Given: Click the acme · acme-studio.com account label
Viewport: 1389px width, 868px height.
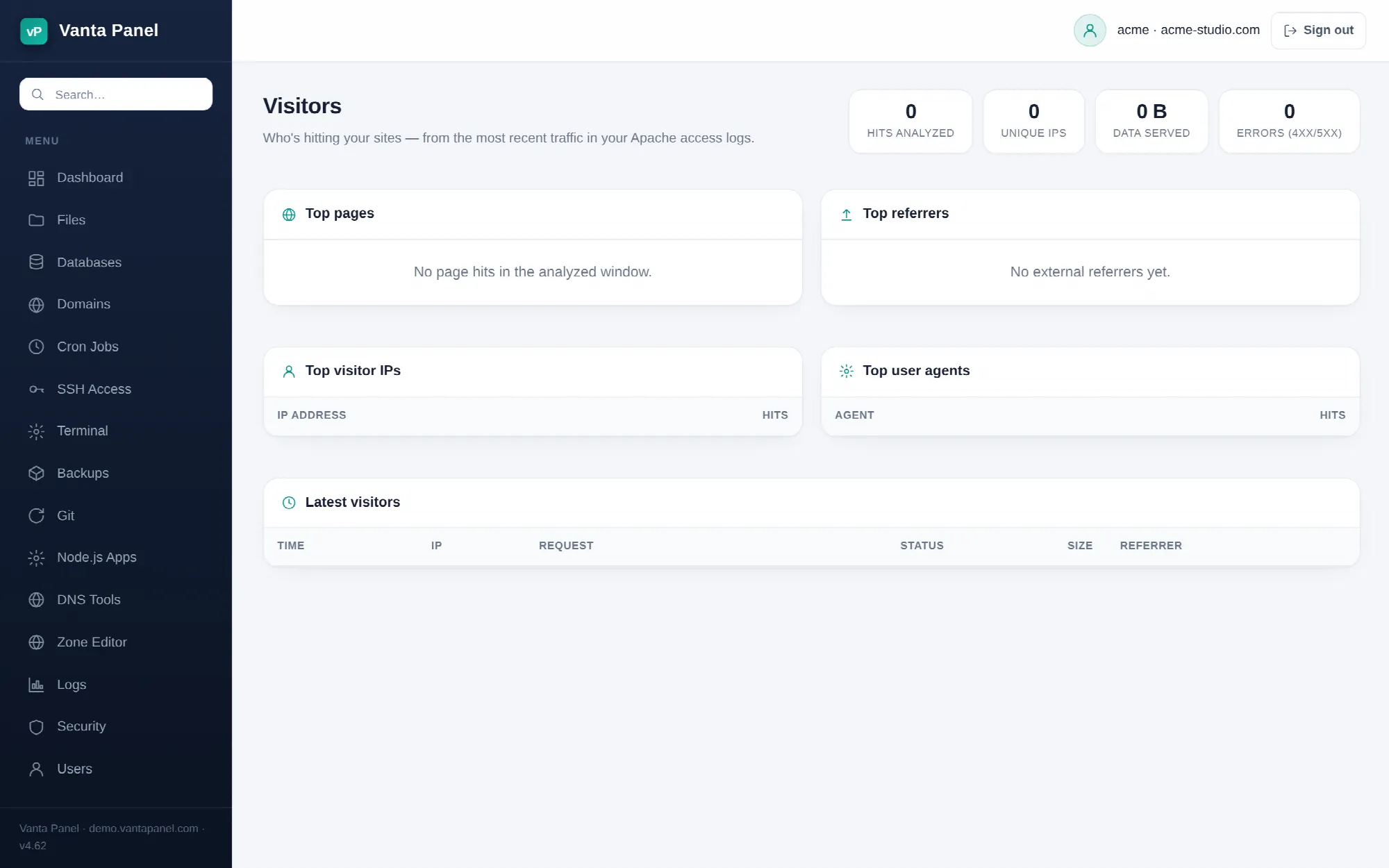Looking at the screenshot, I should (1188, 30).
